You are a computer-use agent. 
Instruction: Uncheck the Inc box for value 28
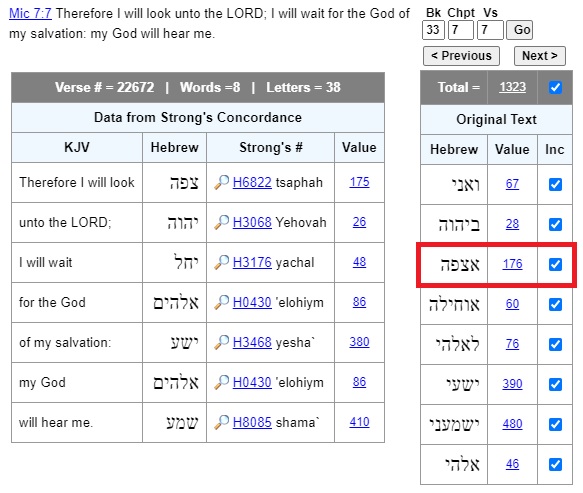click(555, 224)
